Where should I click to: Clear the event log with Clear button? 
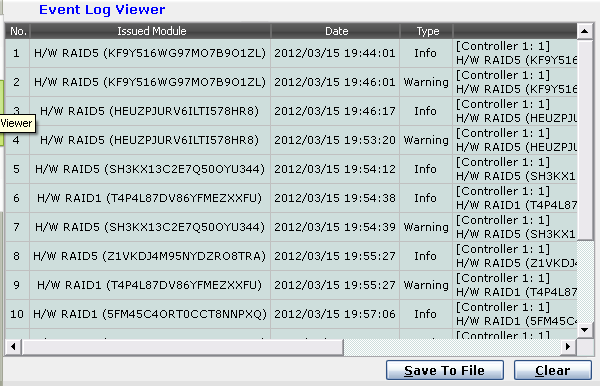553,370
